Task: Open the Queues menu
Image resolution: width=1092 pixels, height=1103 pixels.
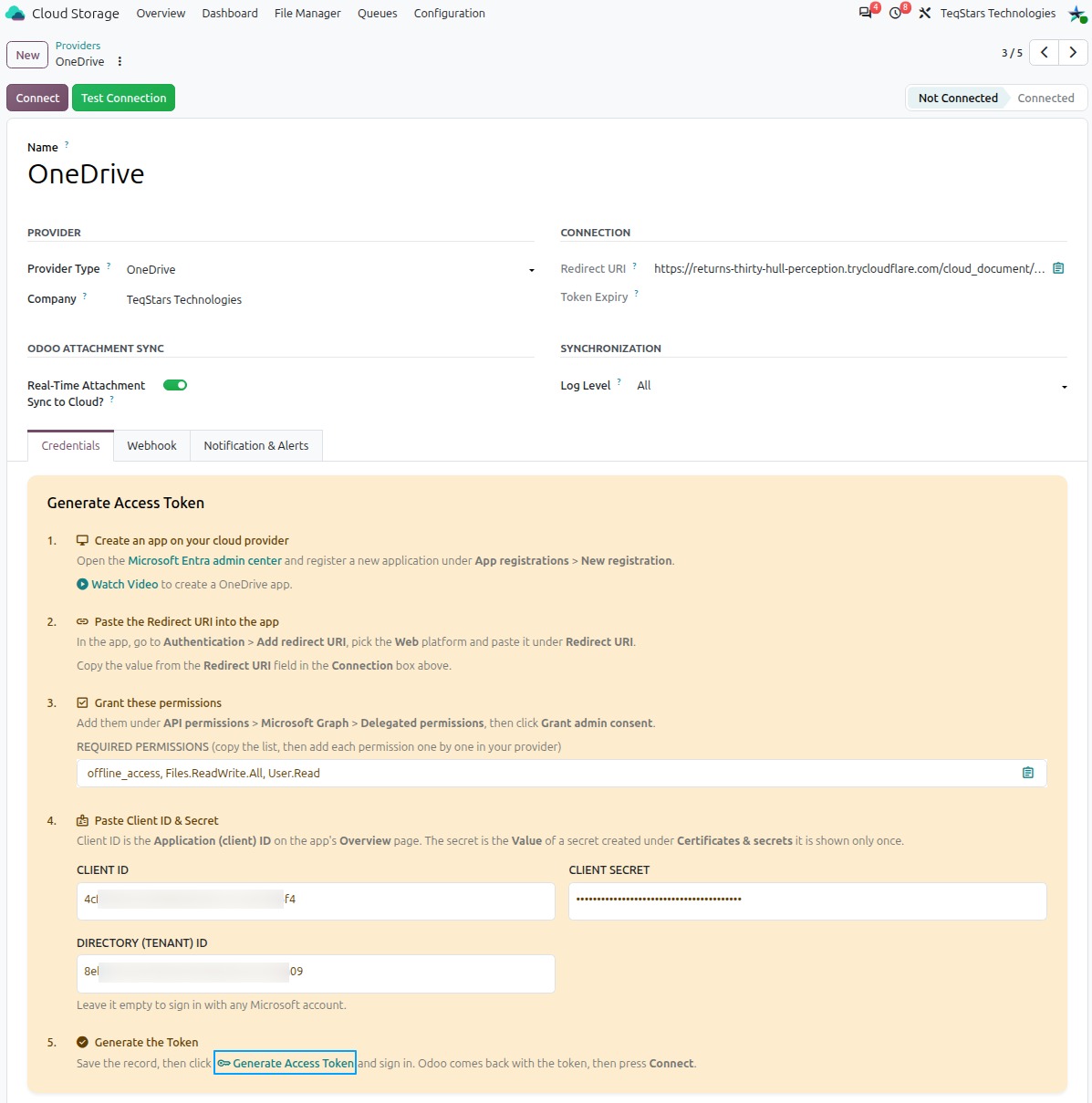Action: (x=377, y=14)
